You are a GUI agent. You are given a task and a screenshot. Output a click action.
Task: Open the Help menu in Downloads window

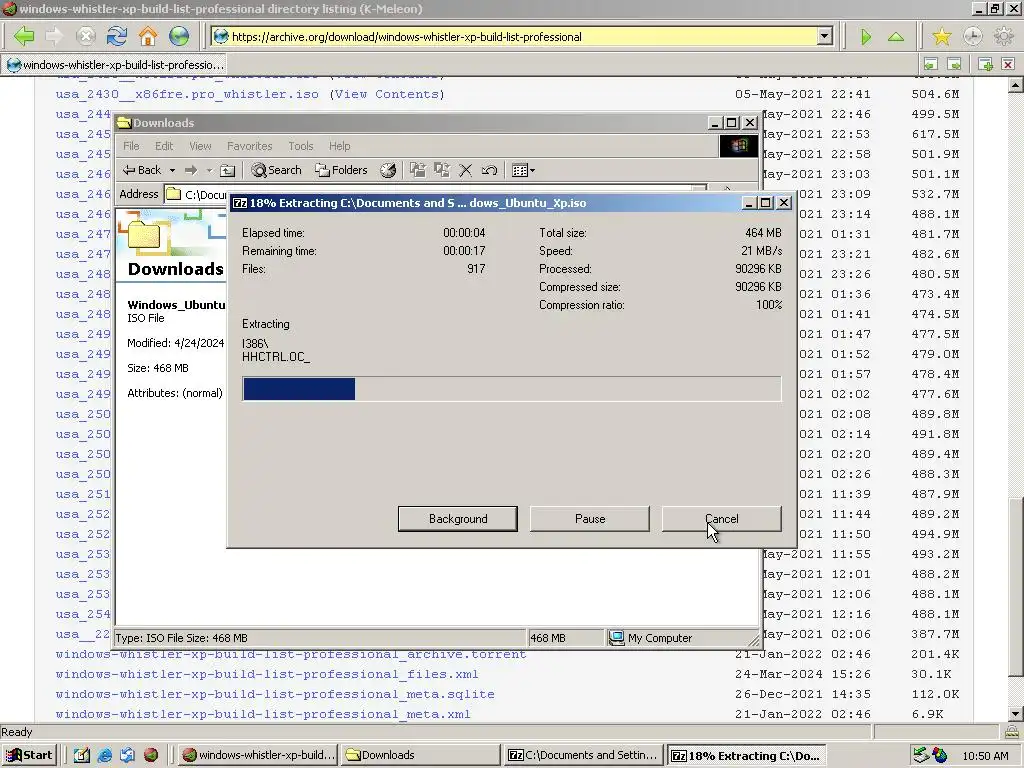pos(340,146)
